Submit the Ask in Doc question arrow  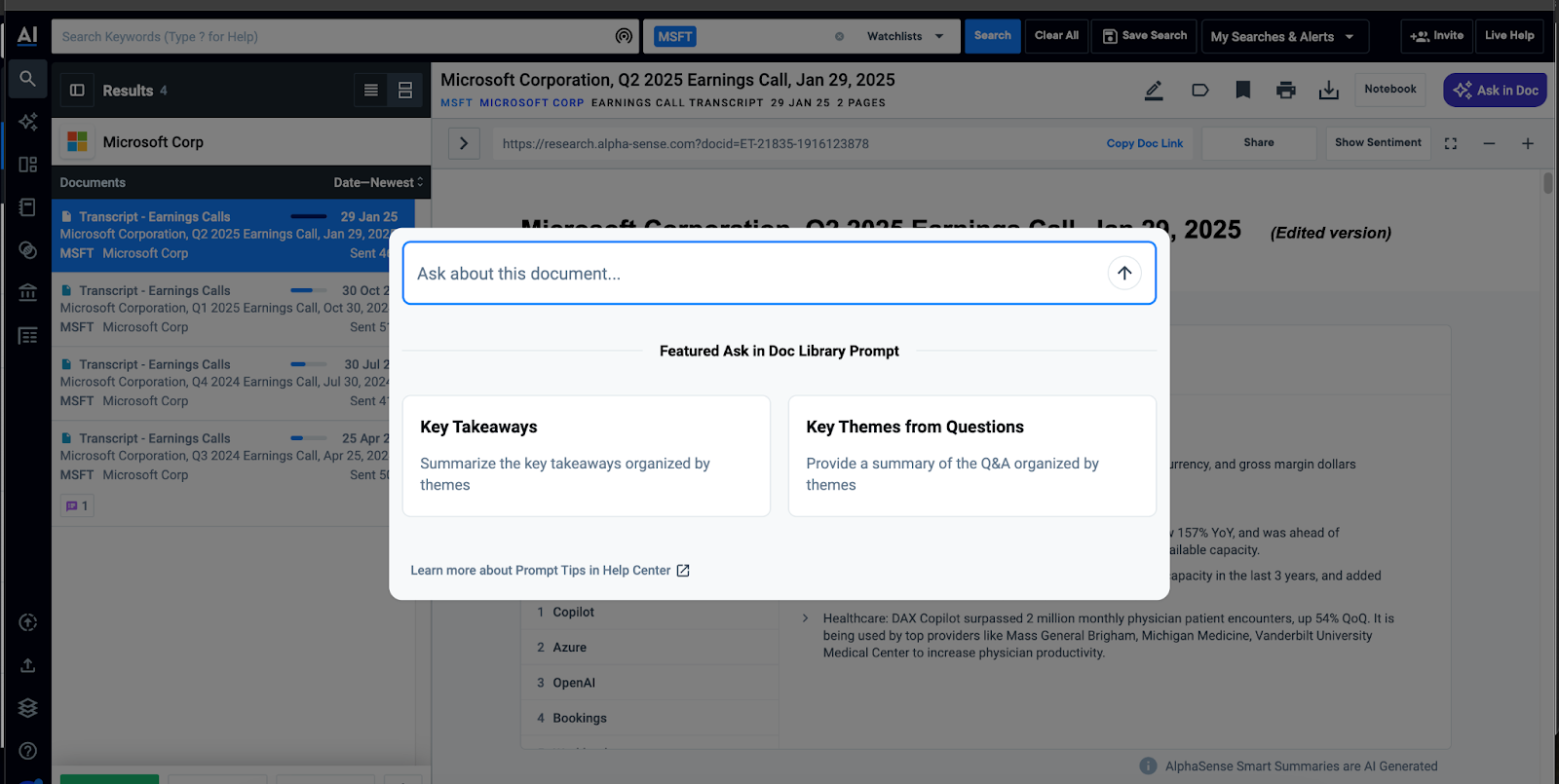1124,273
